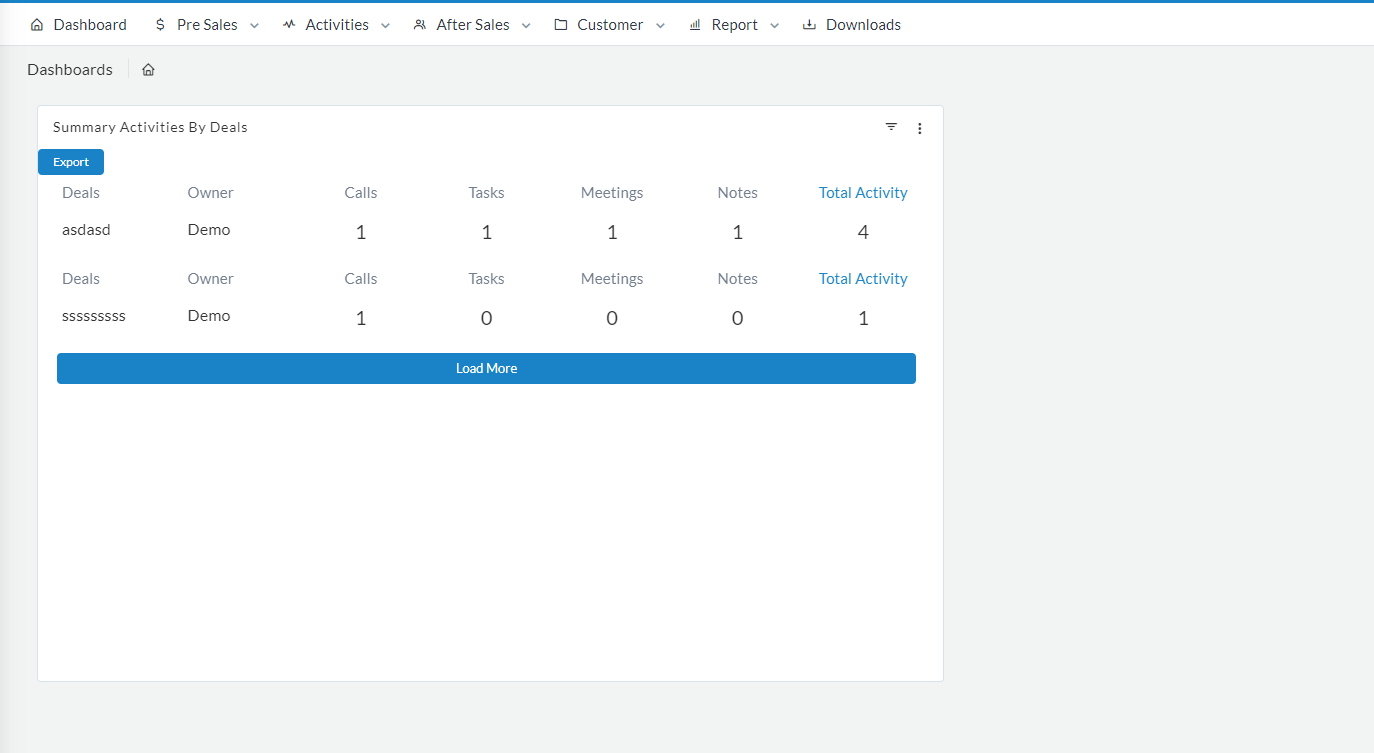Screen dimensions: 1374x753
Task: Expand the Activities dropdown chevron
Action: 385,26
